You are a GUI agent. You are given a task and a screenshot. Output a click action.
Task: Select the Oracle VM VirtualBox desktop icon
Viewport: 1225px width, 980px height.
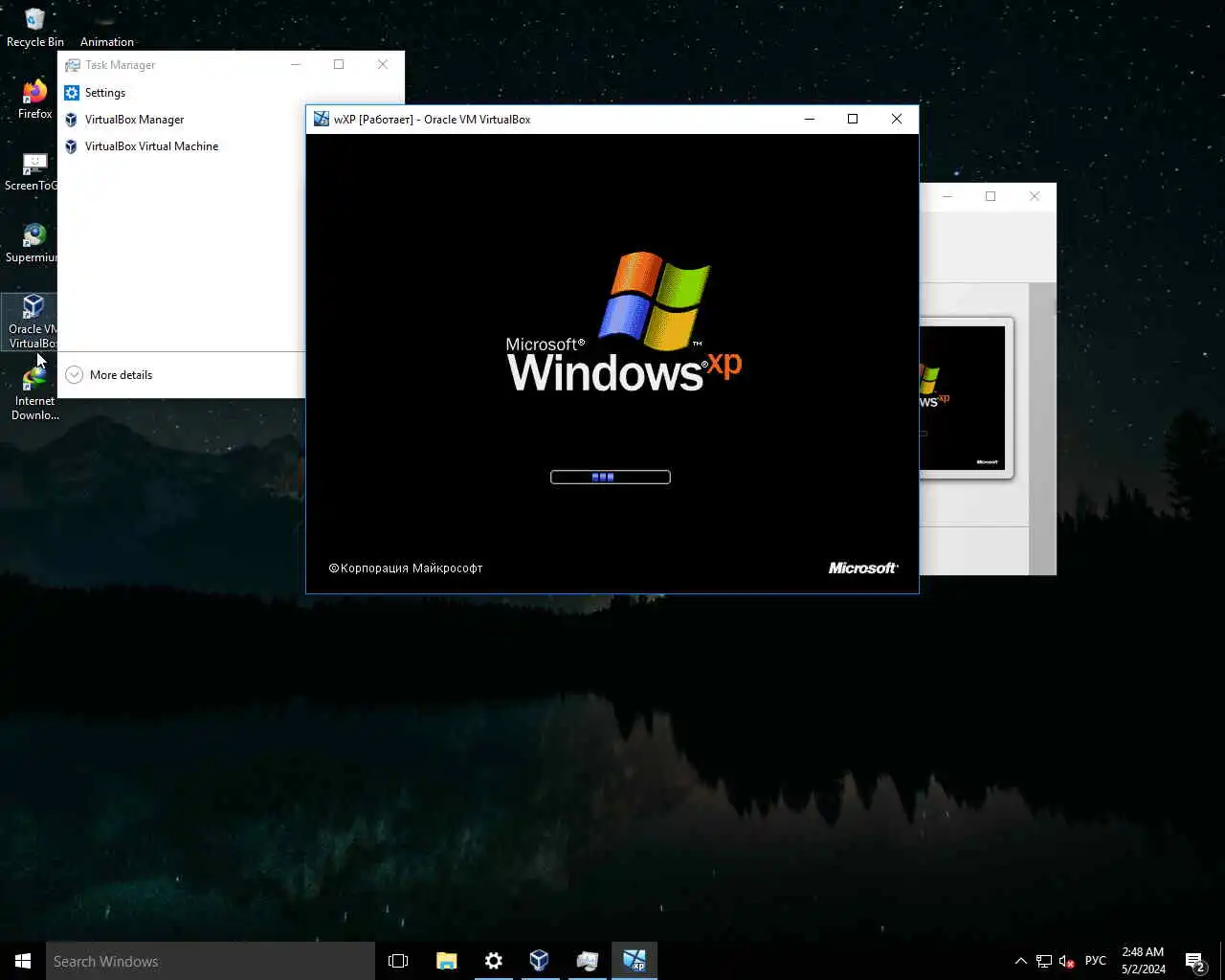[31, 322]
